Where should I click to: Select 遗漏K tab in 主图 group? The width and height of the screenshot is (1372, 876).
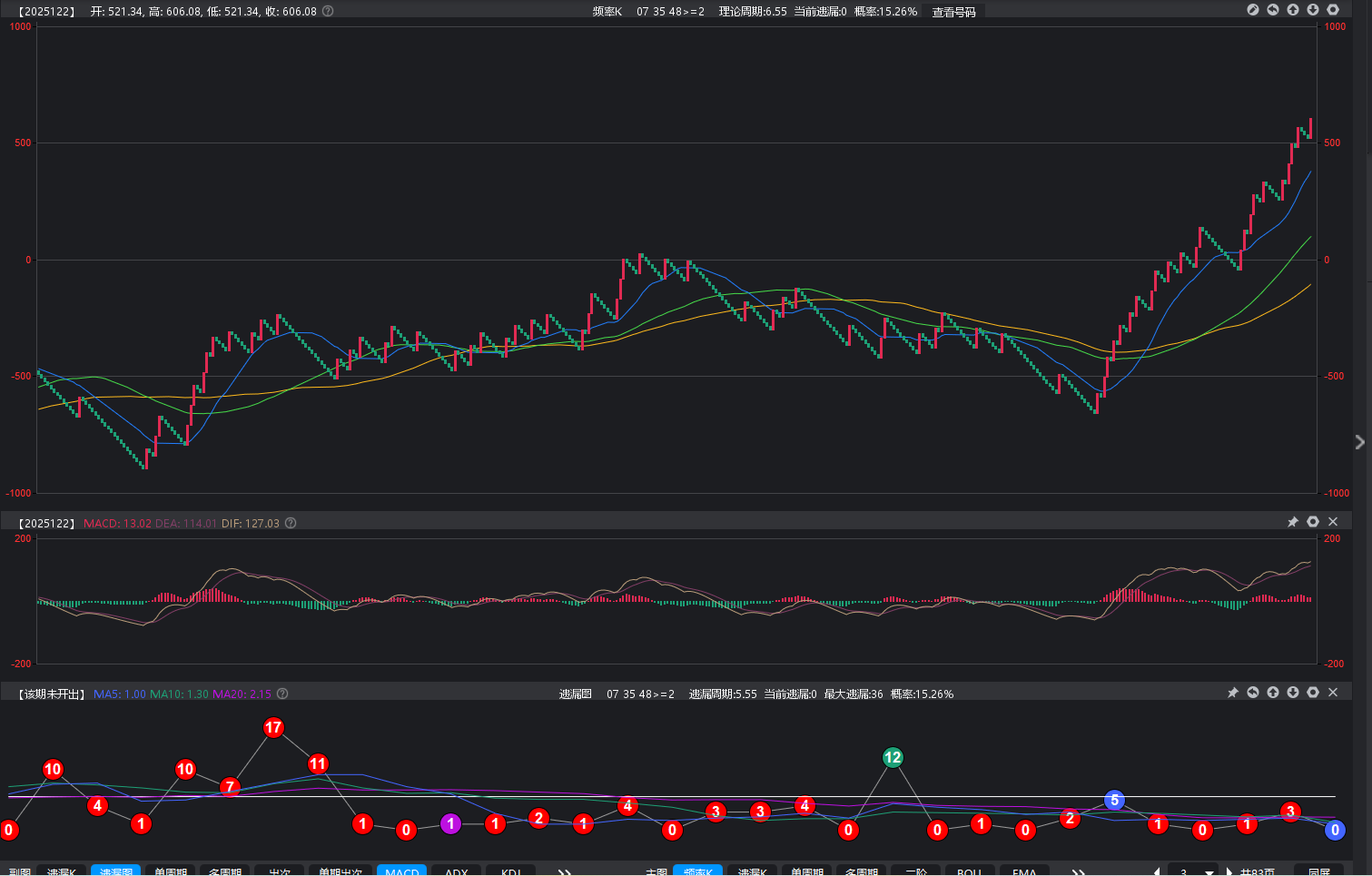pyautogui.click(x=753, y=871)
